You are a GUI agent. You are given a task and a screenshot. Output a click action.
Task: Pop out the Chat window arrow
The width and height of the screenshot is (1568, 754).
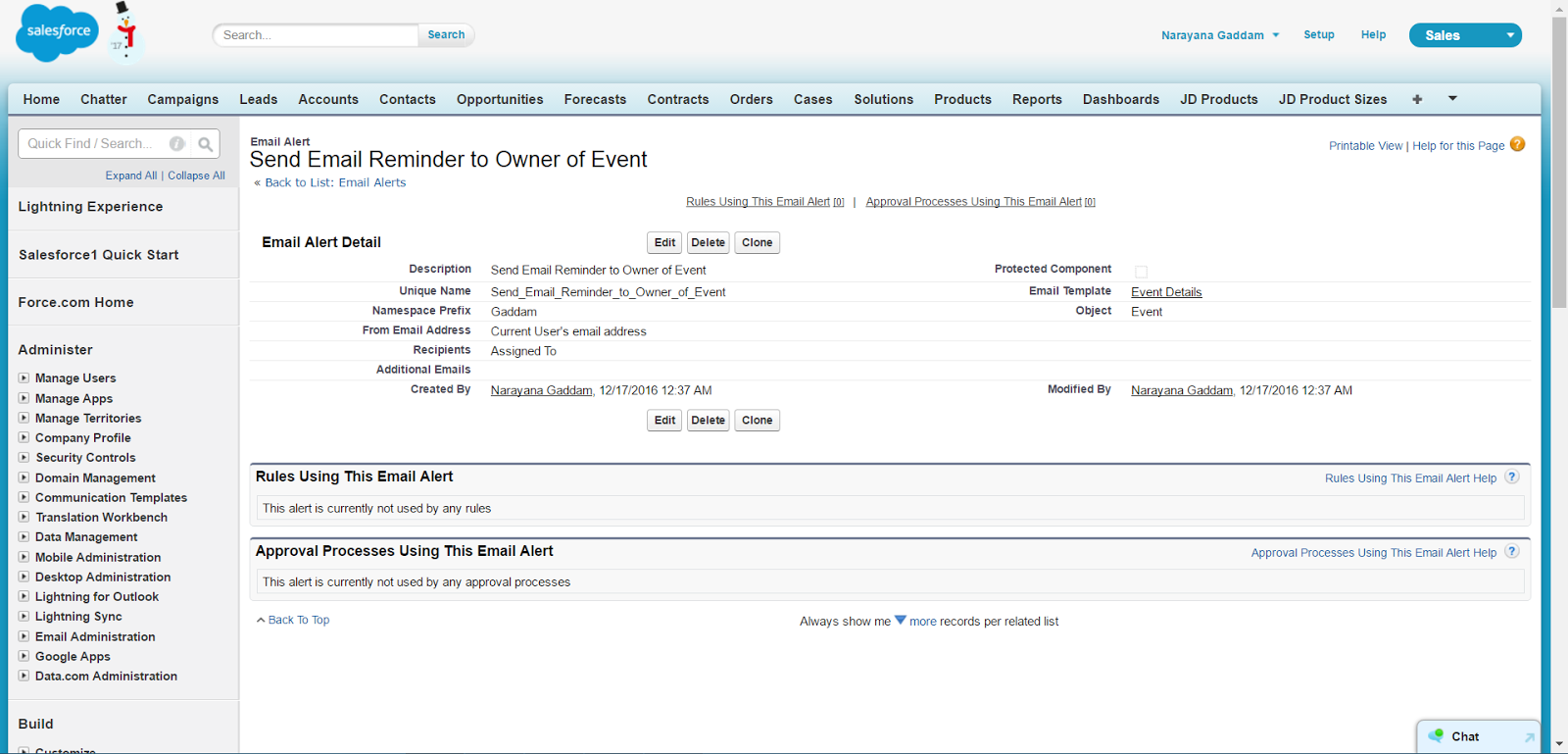1529,737
